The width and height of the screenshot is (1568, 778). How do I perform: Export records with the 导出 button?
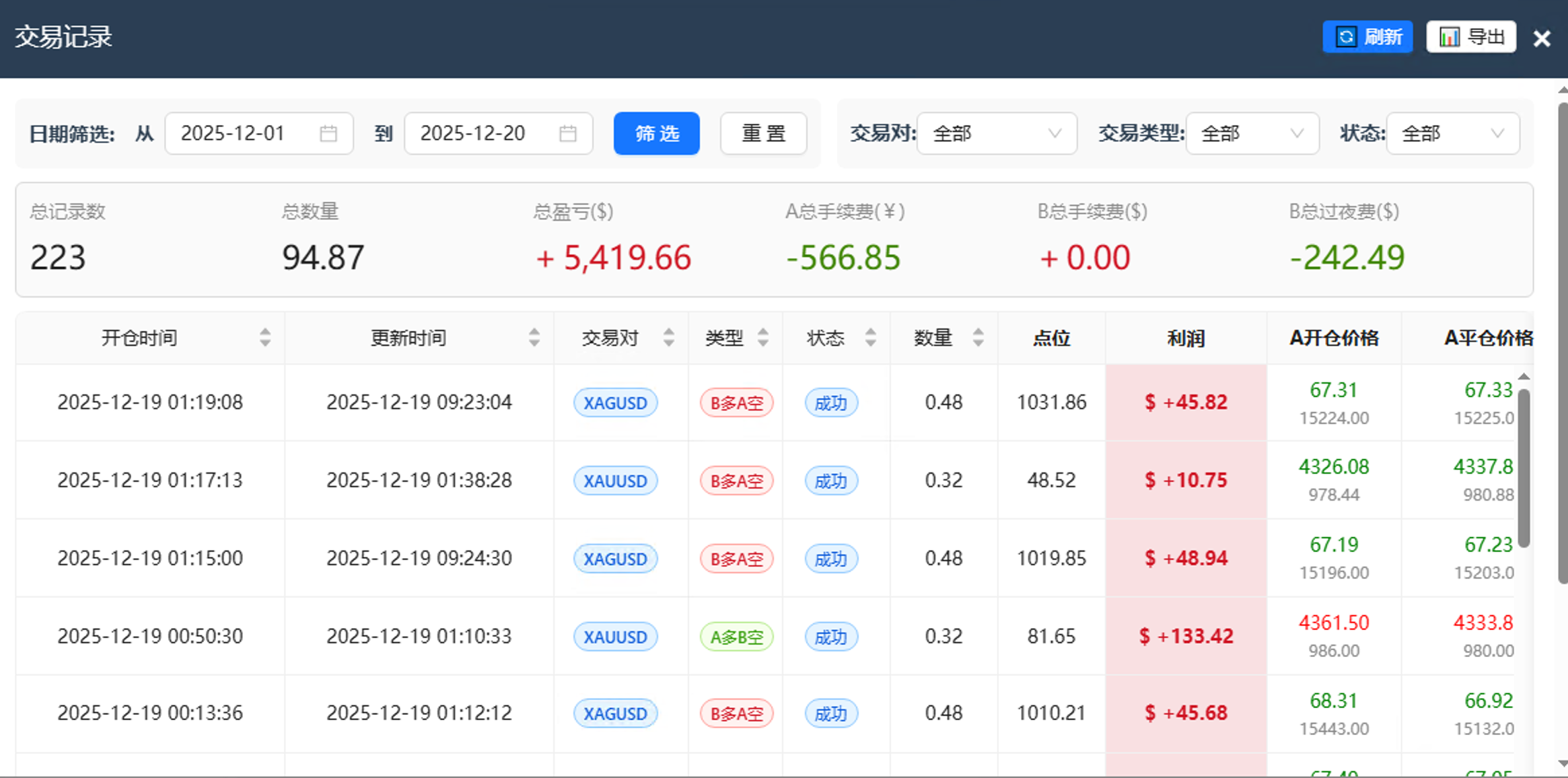point(1471,36)
